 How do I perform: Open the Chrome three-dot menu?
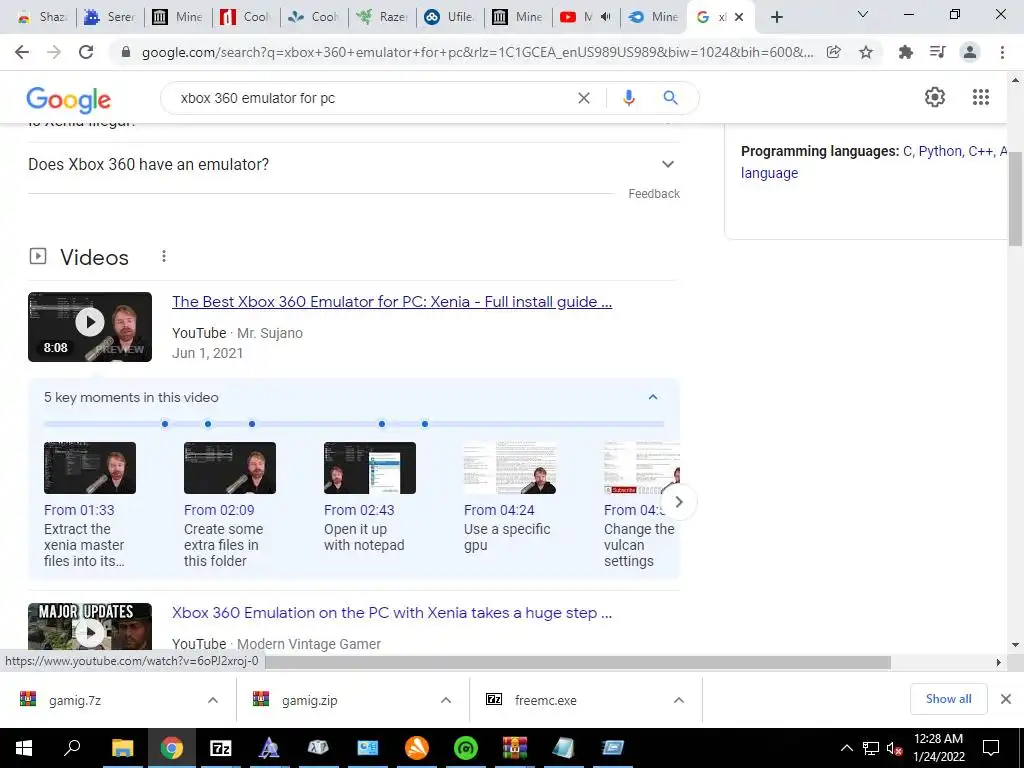1002,52
